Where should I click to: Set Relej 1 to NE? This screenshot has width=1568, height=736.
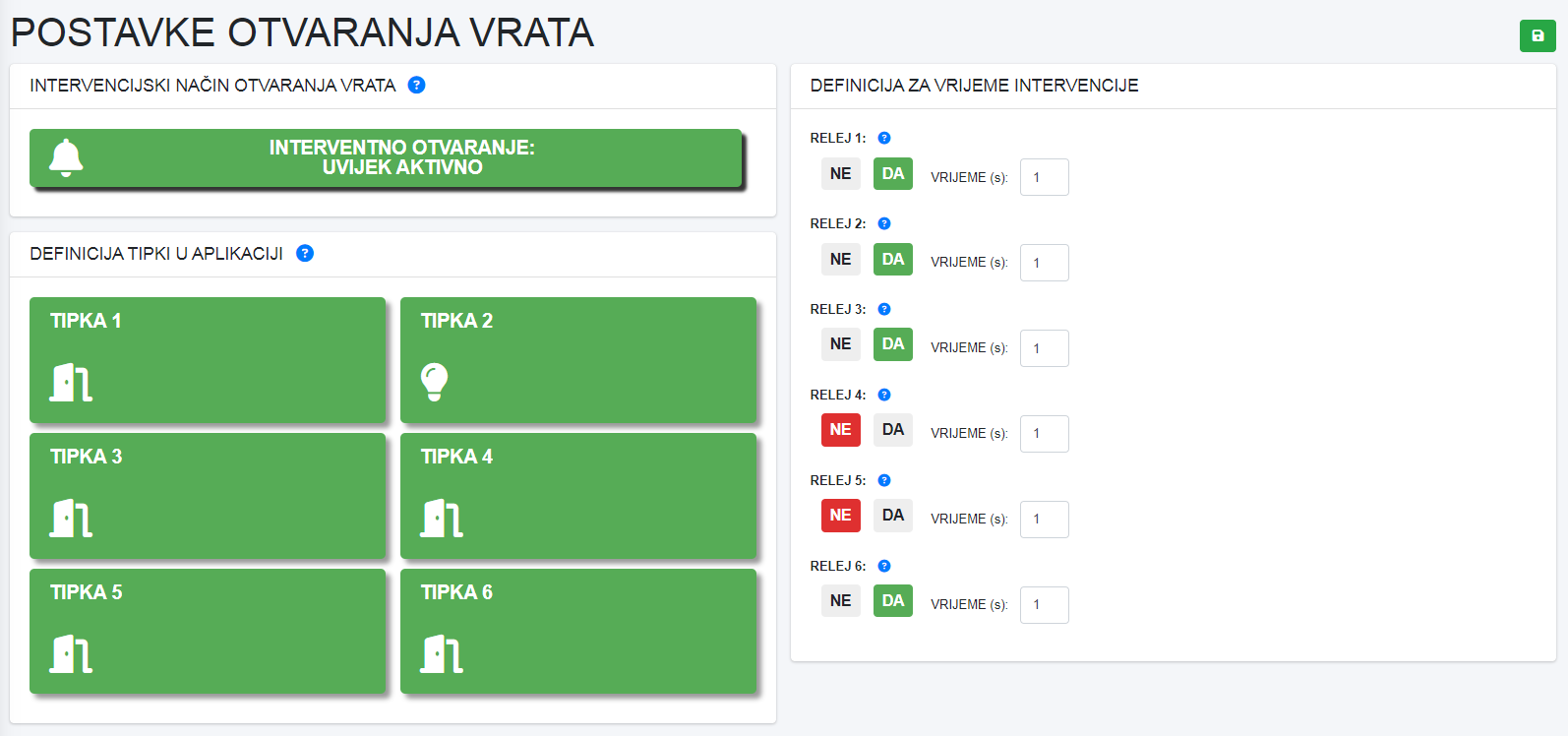click(x=840, y=174)
